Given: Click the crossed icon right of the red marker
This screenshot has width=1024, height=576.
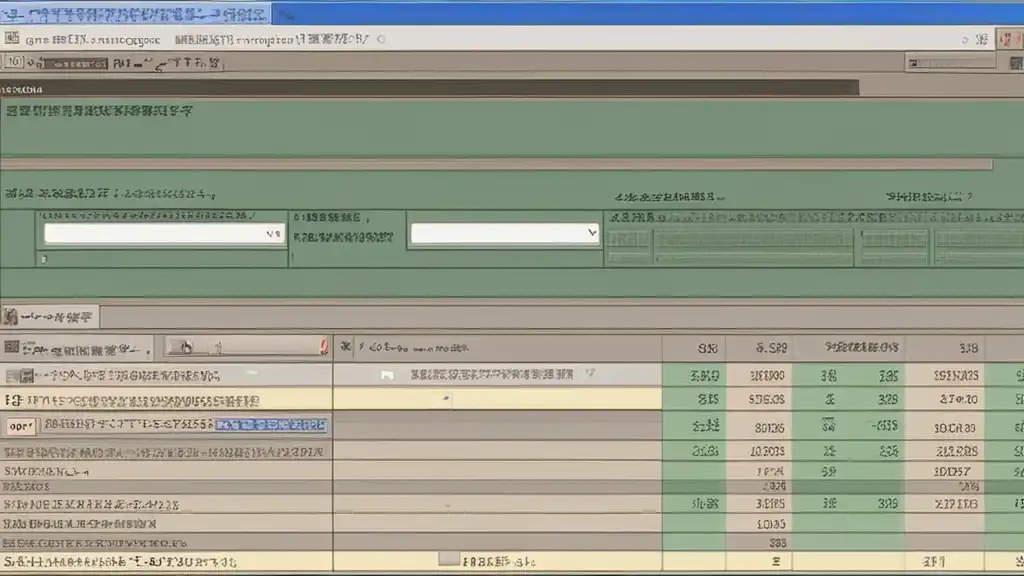Looking at the screenshot, I should (346, 348).
